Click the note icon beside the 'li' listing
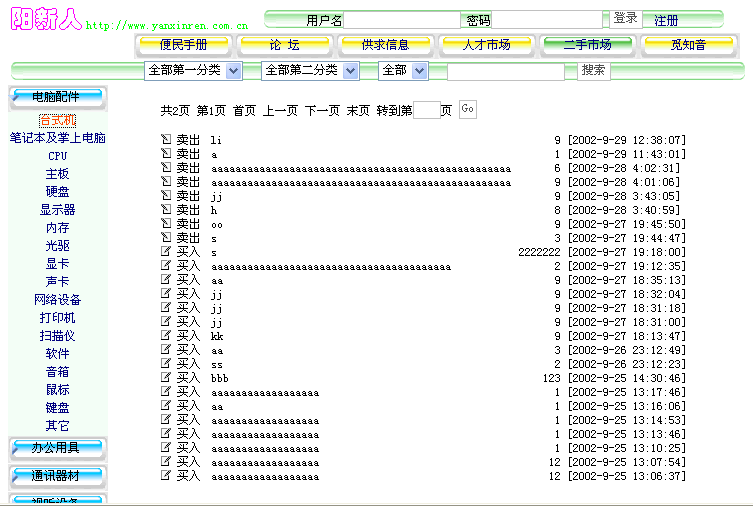This screenshot has height=506, width=753. pos(166,140)
